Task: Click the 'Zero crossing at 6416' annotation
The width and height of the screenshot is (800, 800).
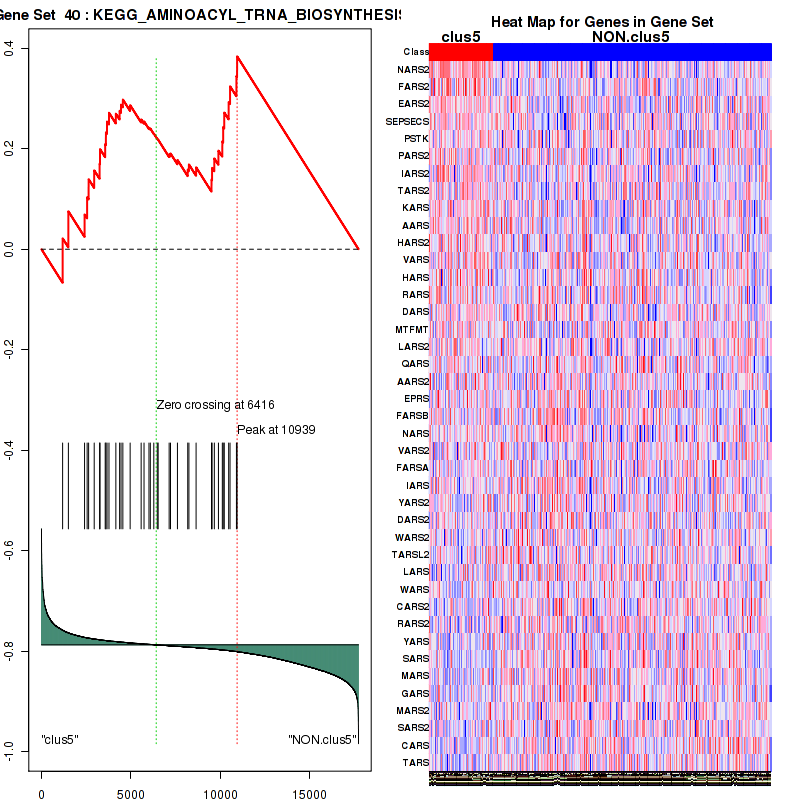Action: tap(215, 405)
